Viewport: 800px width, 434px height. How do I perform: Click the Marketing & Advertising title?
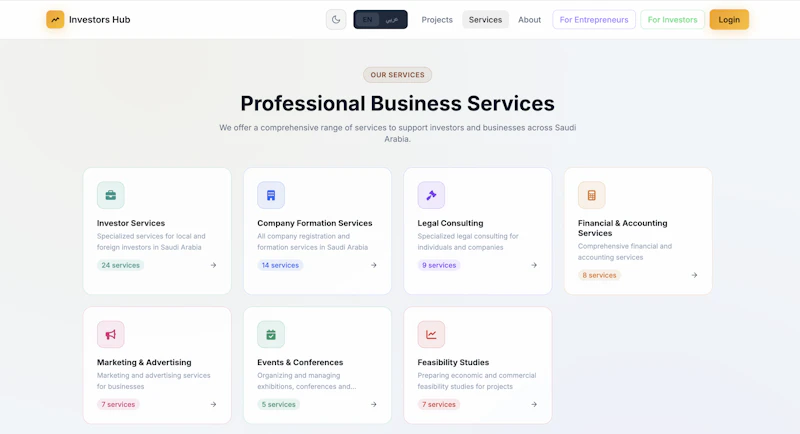[144, 362]
